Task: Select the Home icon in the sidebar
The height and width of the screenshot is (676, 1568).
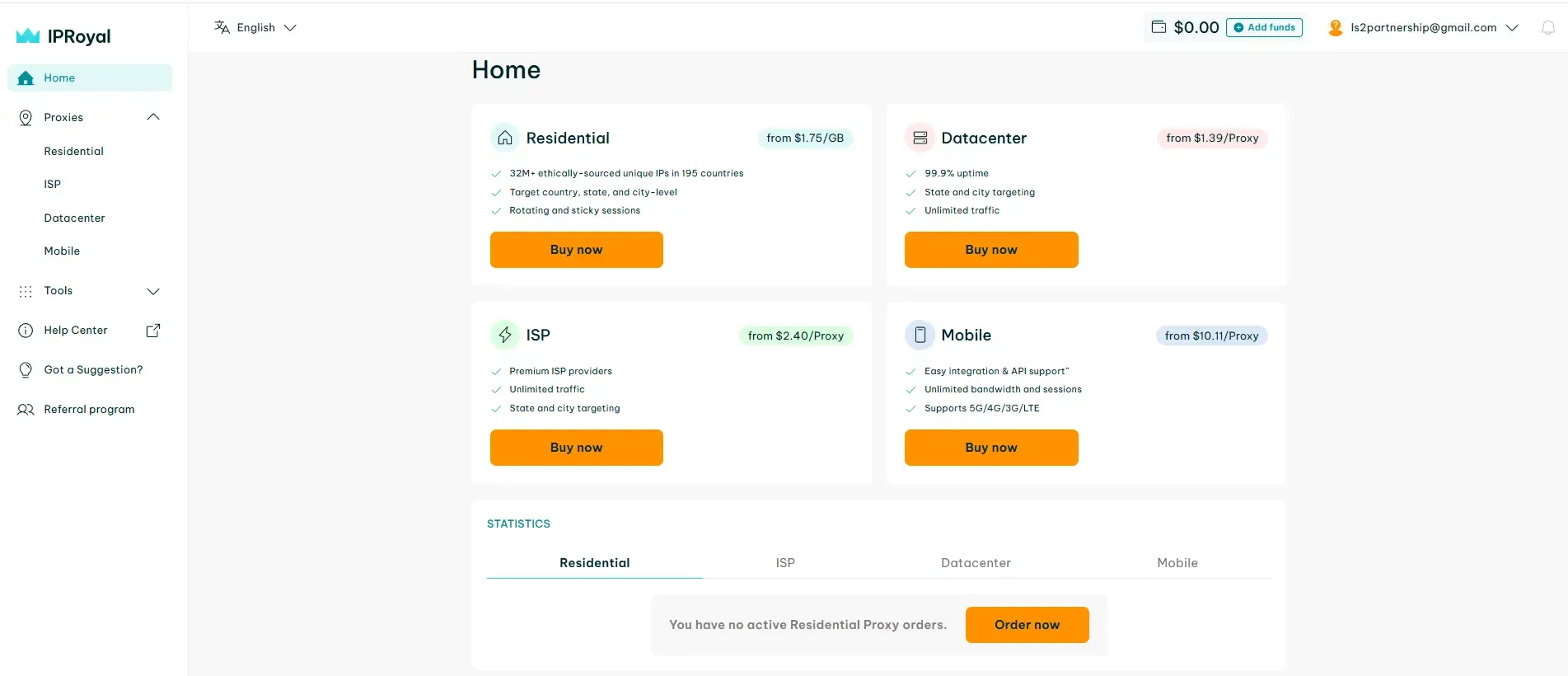Action: (26, 77)
